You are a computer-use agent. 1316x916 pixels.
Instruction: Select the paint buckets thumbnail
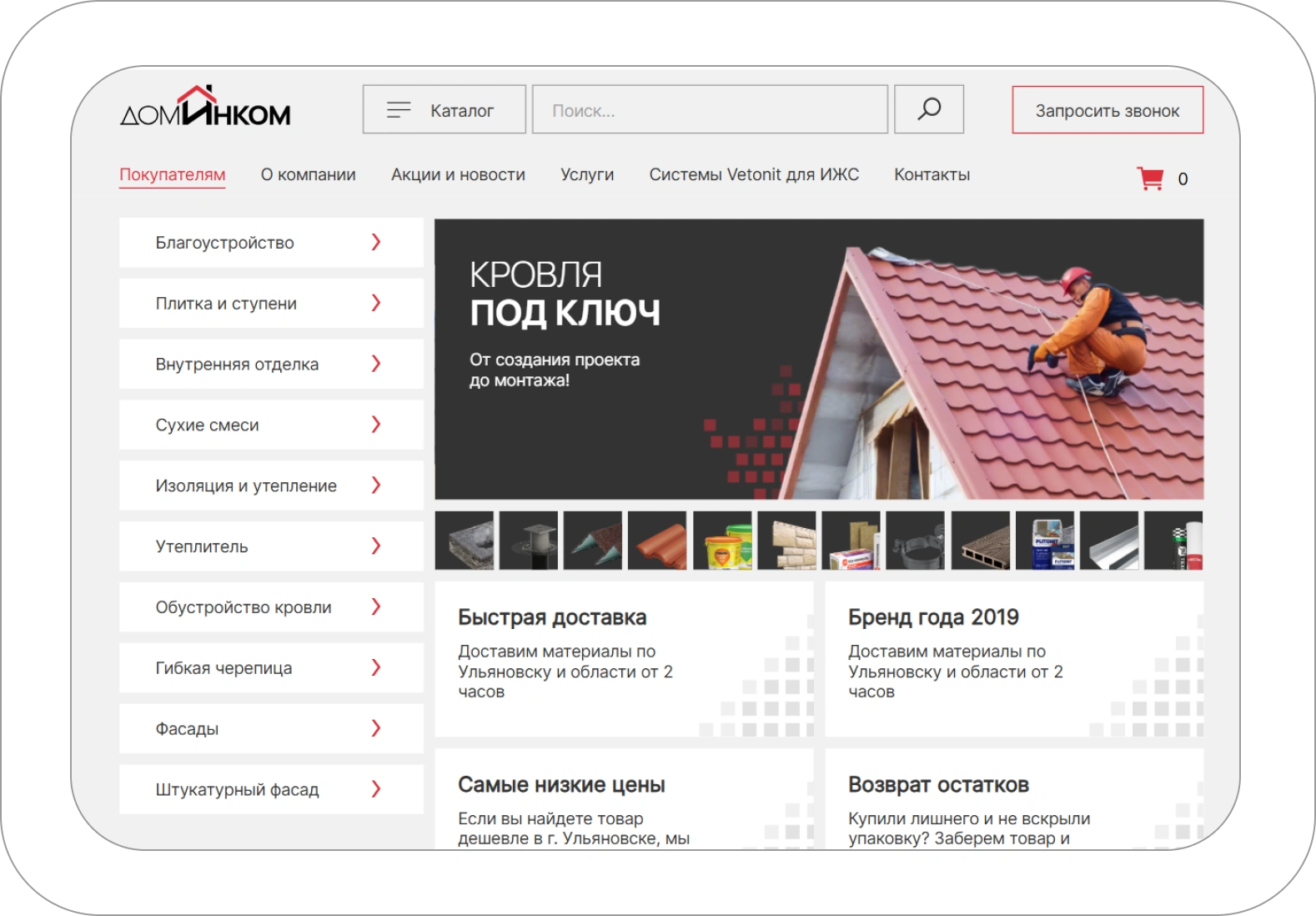pos(722,541)
